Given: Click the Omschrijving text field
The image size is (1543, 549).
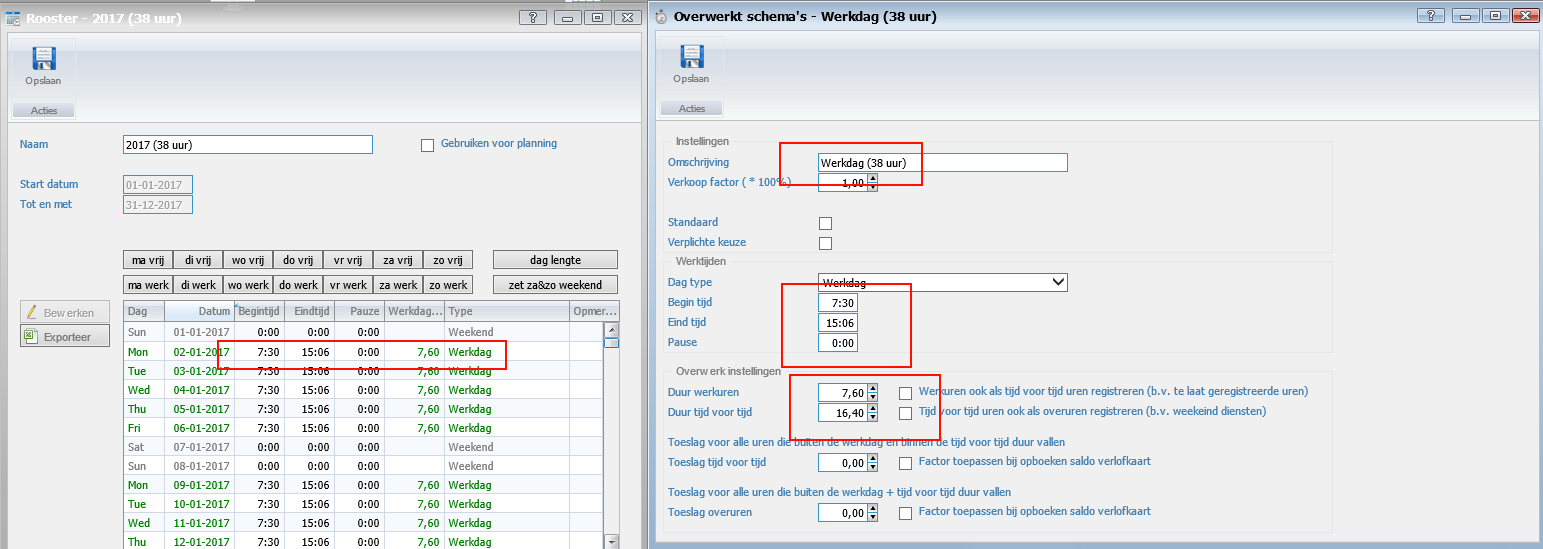Looking at the screenshot, I should tap(942, 163).
